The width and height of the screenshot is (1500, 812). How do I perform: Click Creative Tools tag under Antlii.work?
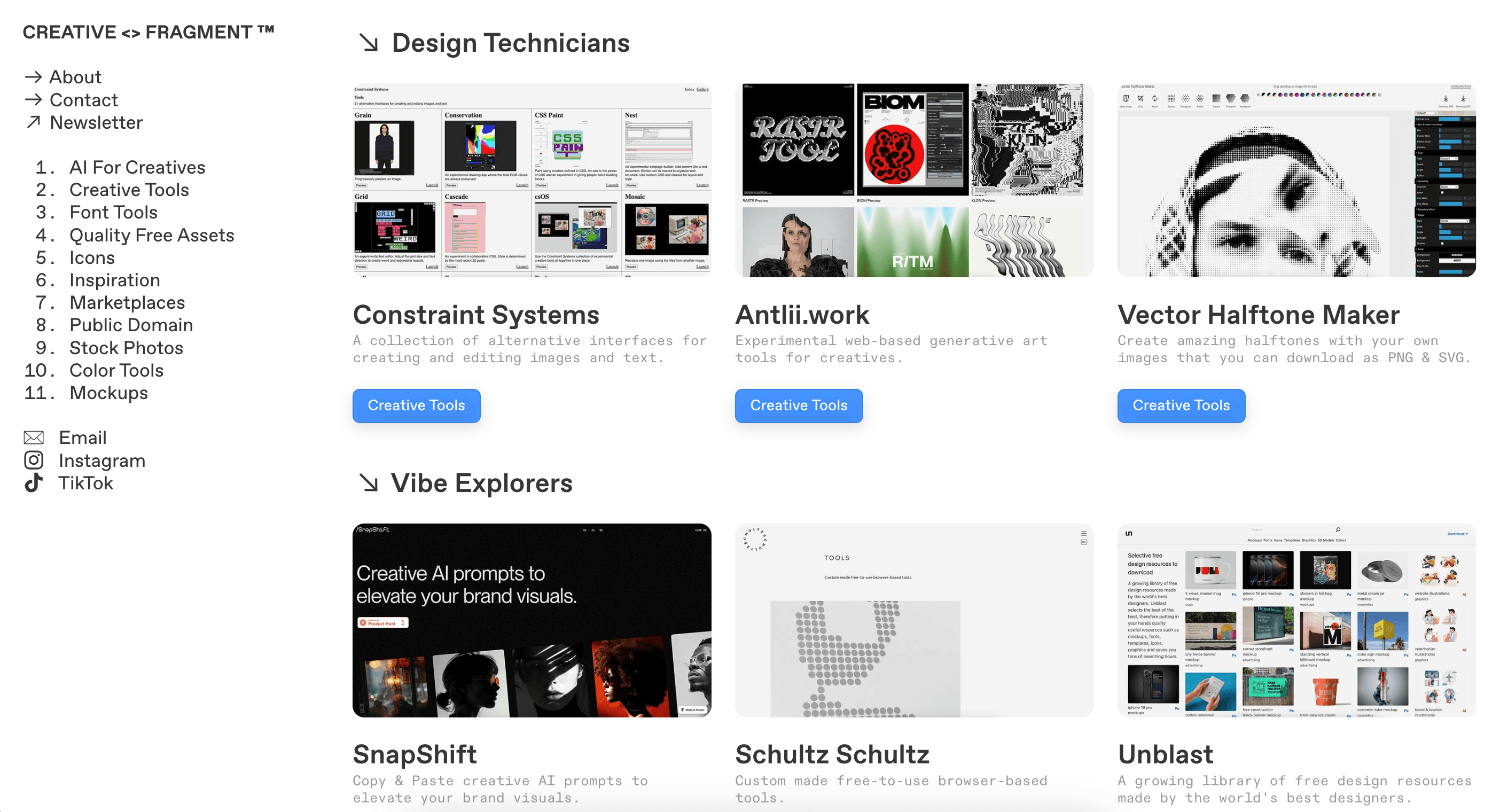pos(799,405)
